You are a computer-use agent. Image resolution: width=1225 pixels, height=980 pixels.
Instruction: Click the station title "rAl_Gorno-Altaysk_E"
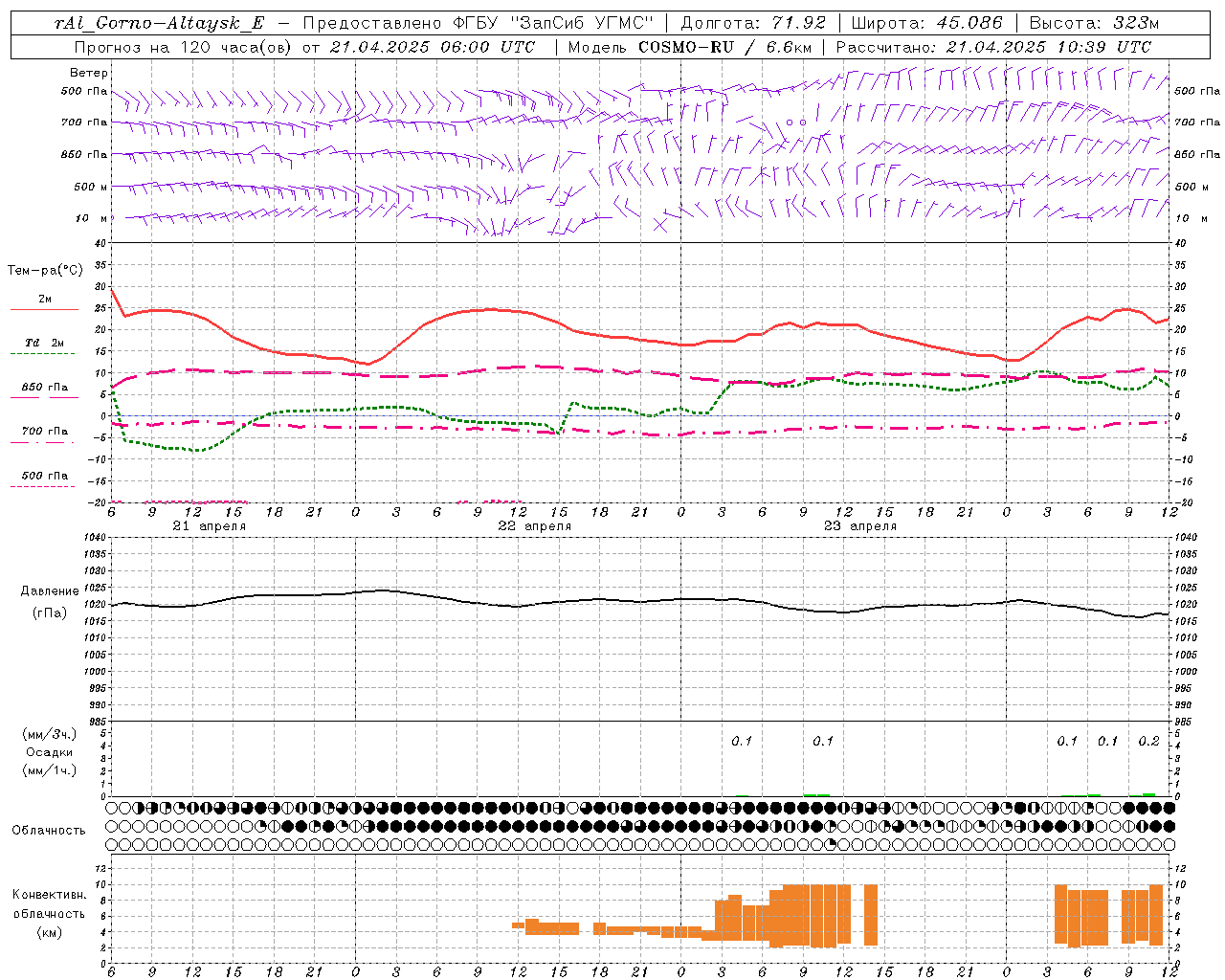pyautogui.click(x=159, y=23)
